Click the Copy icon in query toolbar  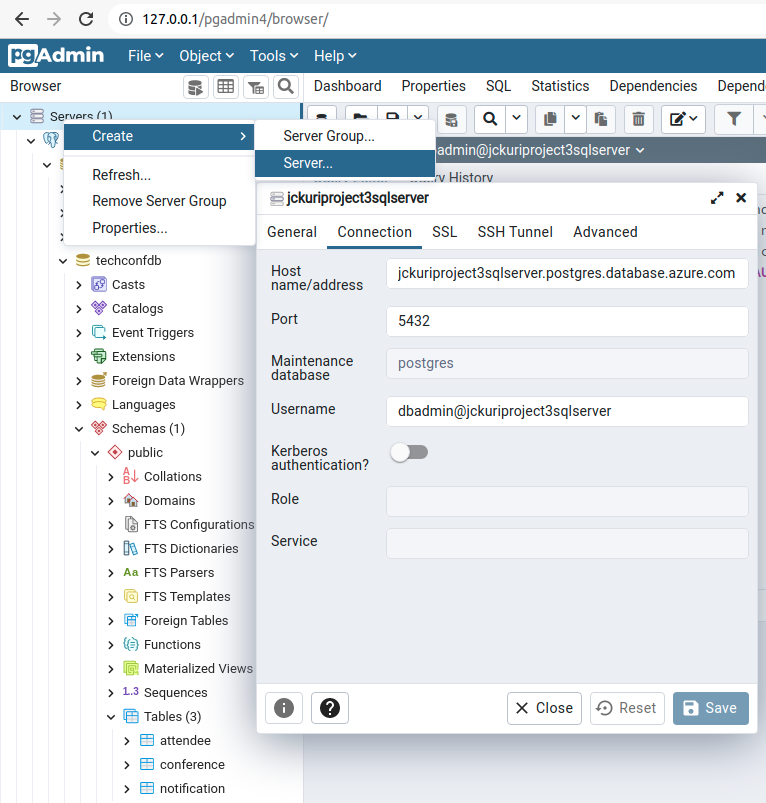550,119
